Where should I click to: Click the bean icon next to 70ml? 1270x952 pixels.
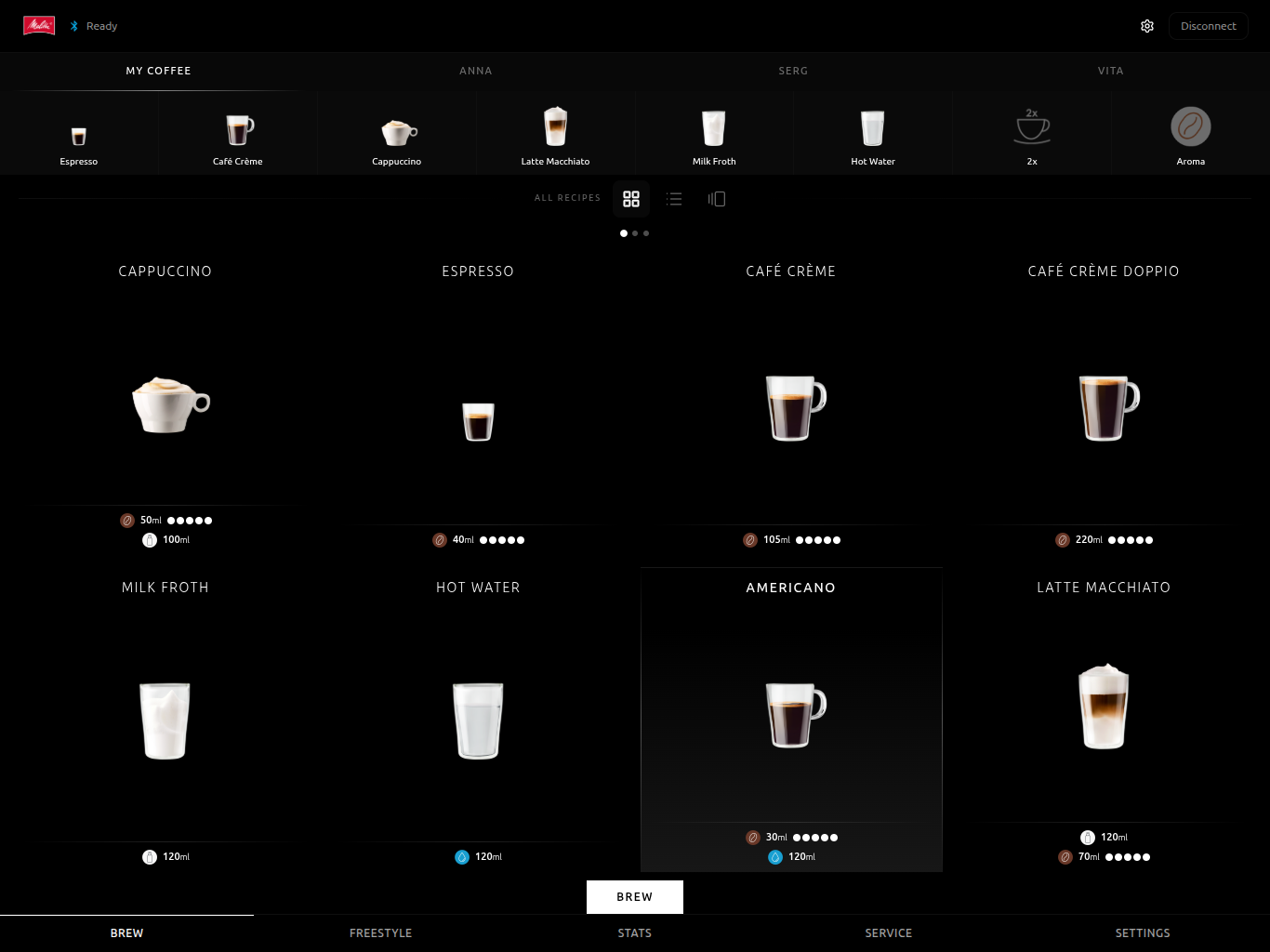click(x=1065, y=857)
